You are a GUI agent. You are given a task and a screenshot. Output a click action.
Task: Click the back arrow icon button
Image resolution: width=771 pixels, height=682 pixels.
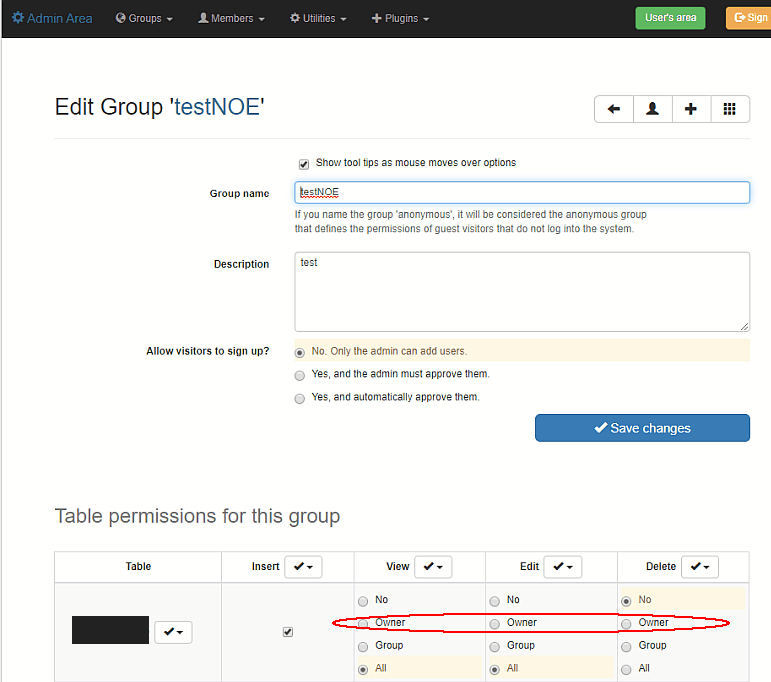click(x=614, y=109)
